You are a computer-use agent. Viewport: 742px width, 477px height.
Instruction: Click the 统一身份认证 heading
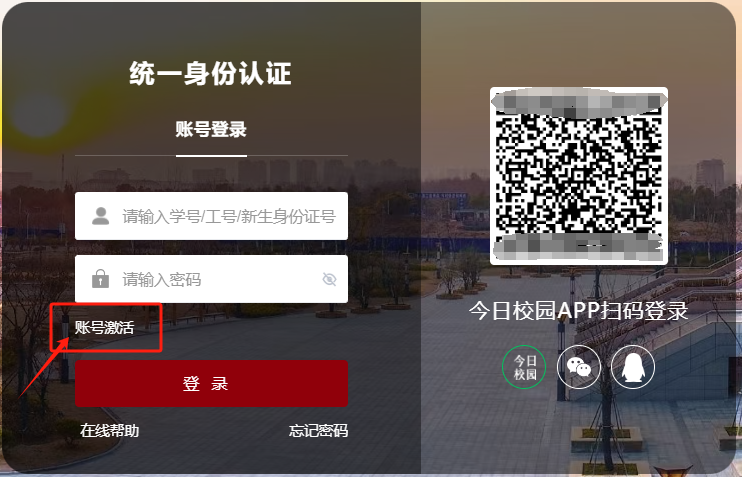[x=210, y=73]
